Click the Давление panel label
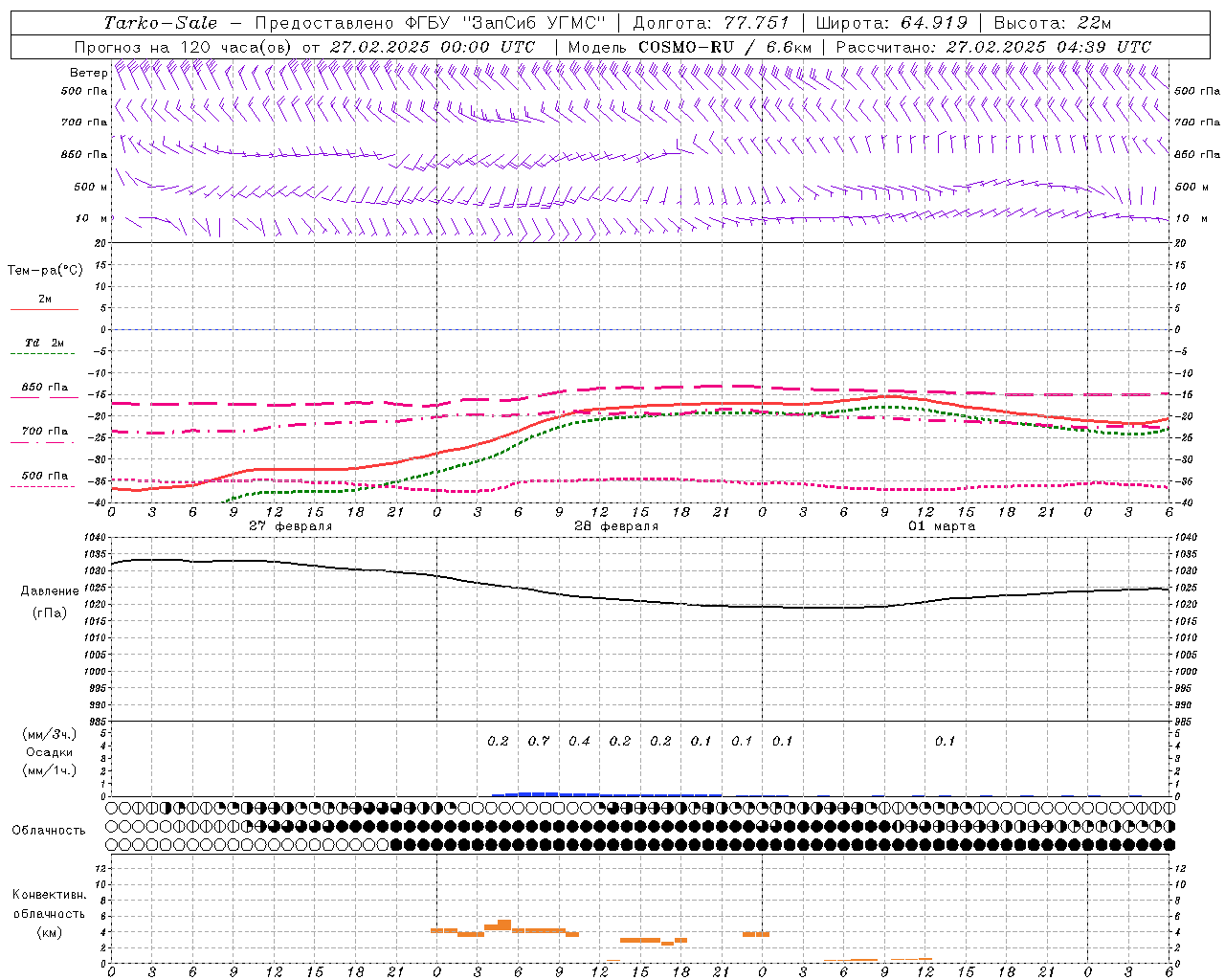Image resolution: width=1225 pixels, height=980 pixels. click(x=50, y=591)
